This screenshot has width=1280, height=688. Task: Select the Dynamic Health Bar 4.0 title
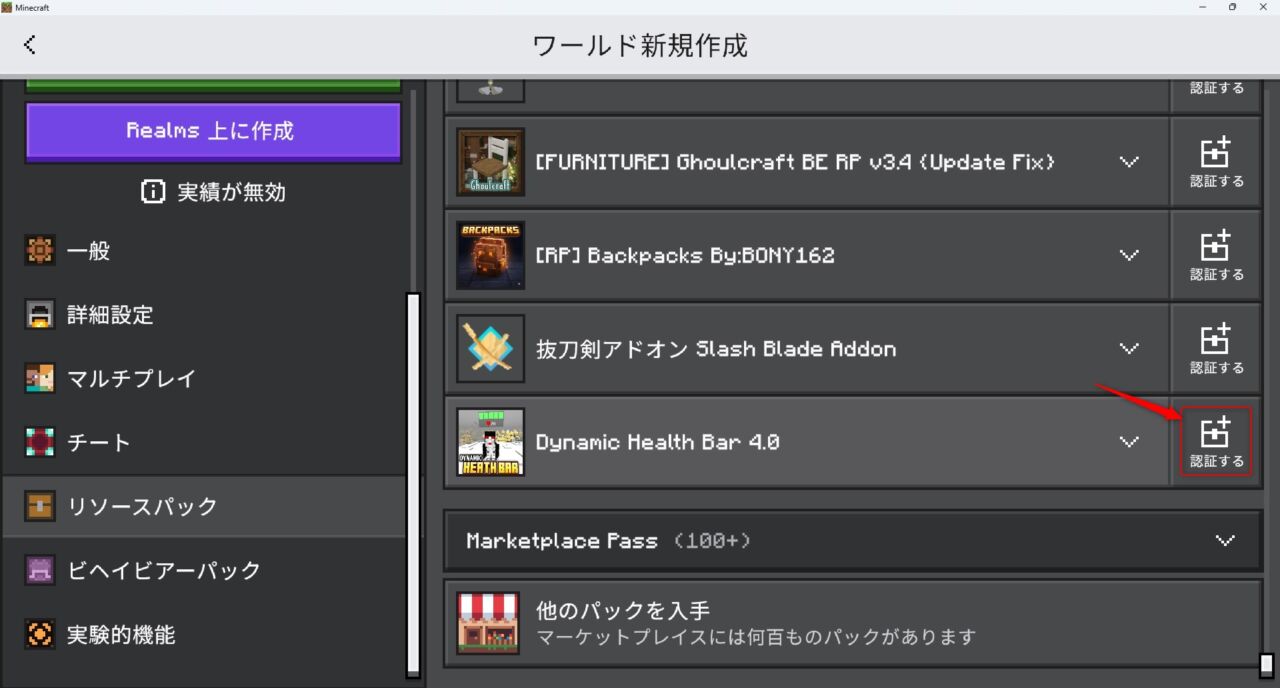point(657,442)
